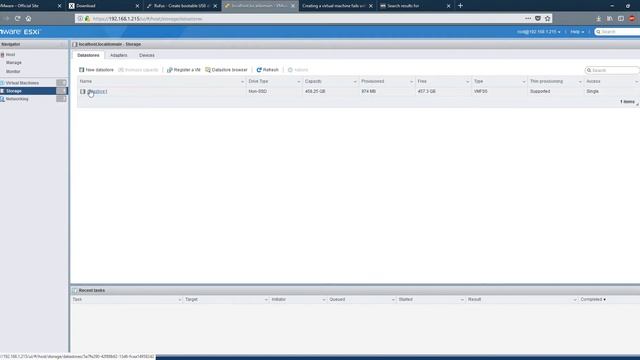
Task: Sort Recent tasks by Initiator column
Action: pos(279,300)
